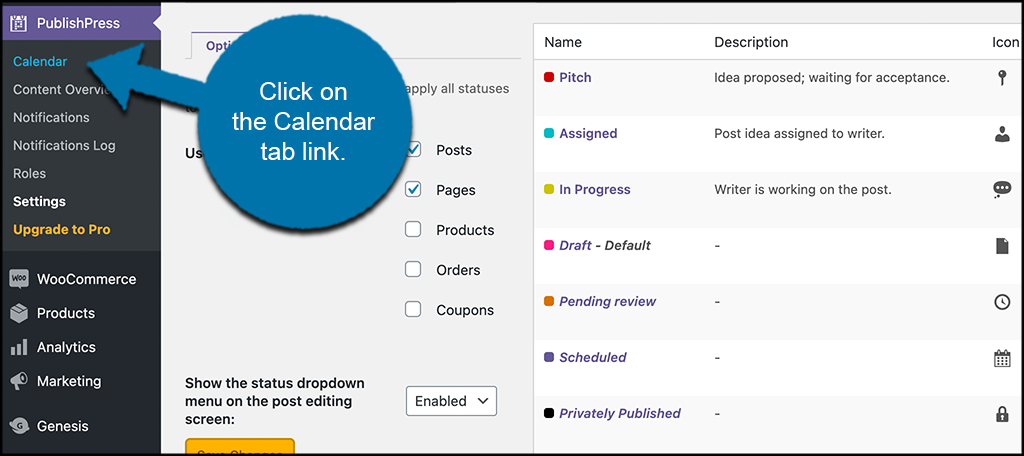Open the Settings submenu item

39,202
